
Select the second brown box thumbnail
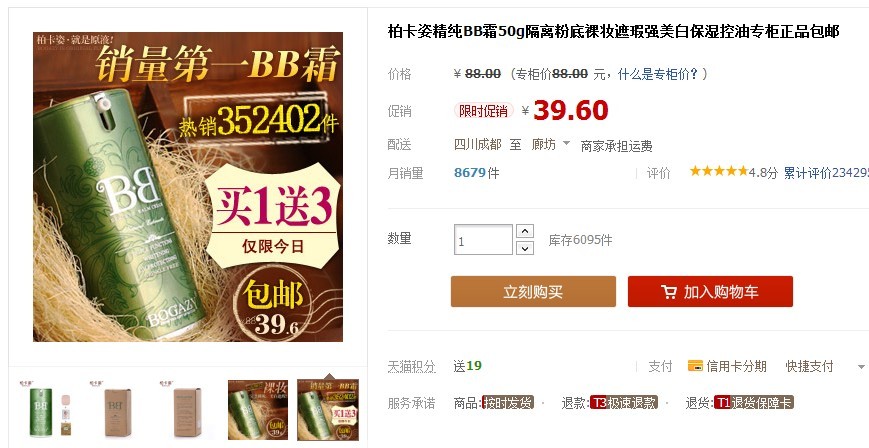point(117,410)
